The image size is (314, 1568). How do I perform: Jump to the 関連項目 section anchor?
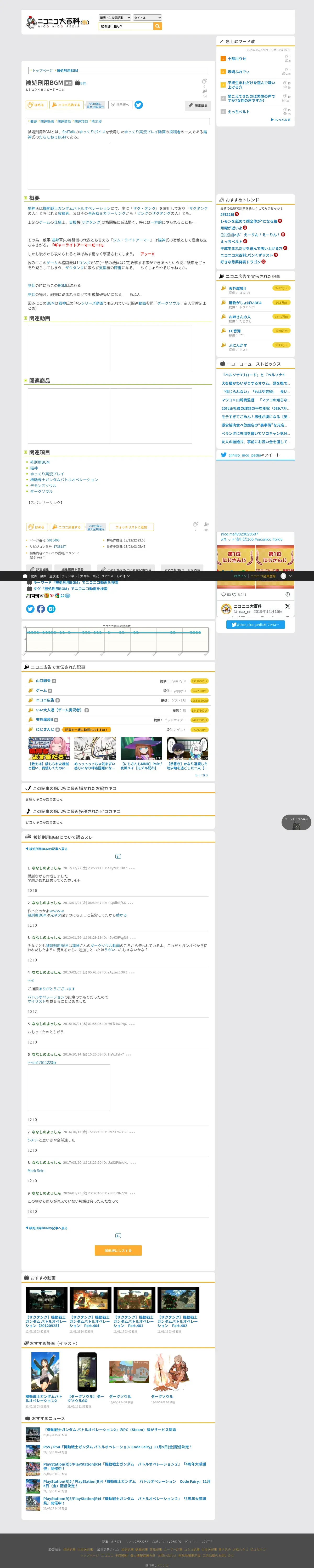click(x=81, y=121)
